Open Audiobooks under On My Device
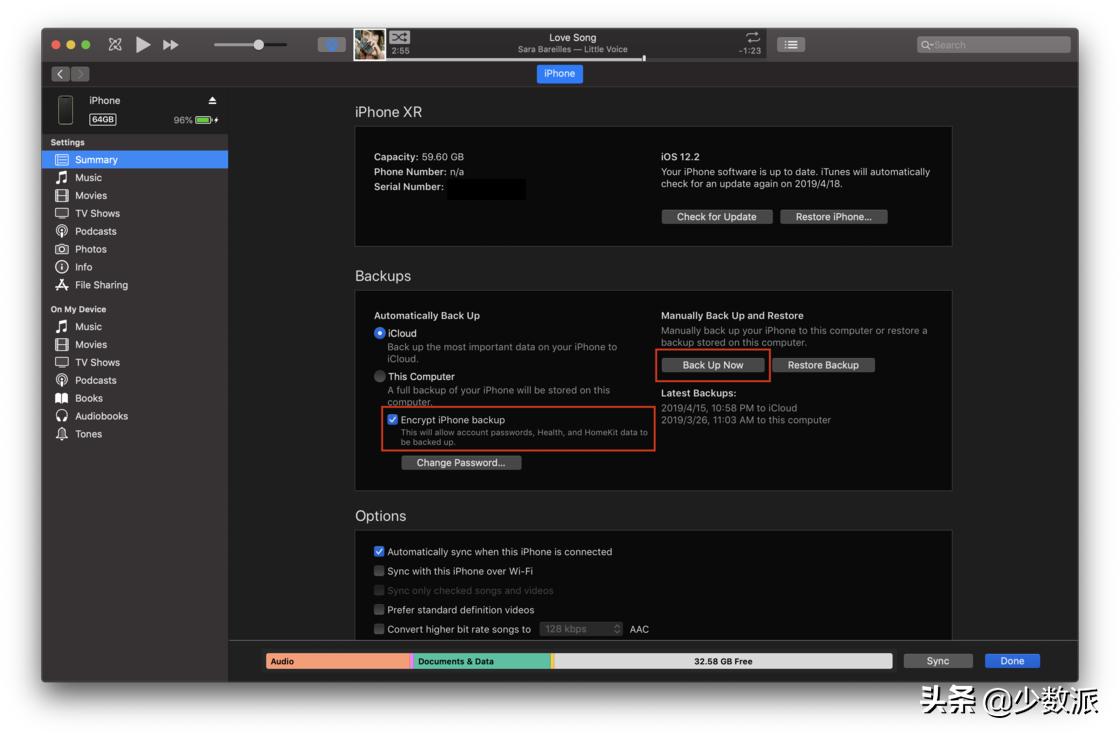Viewport: 1120px width, 737px height. (100, 416)
